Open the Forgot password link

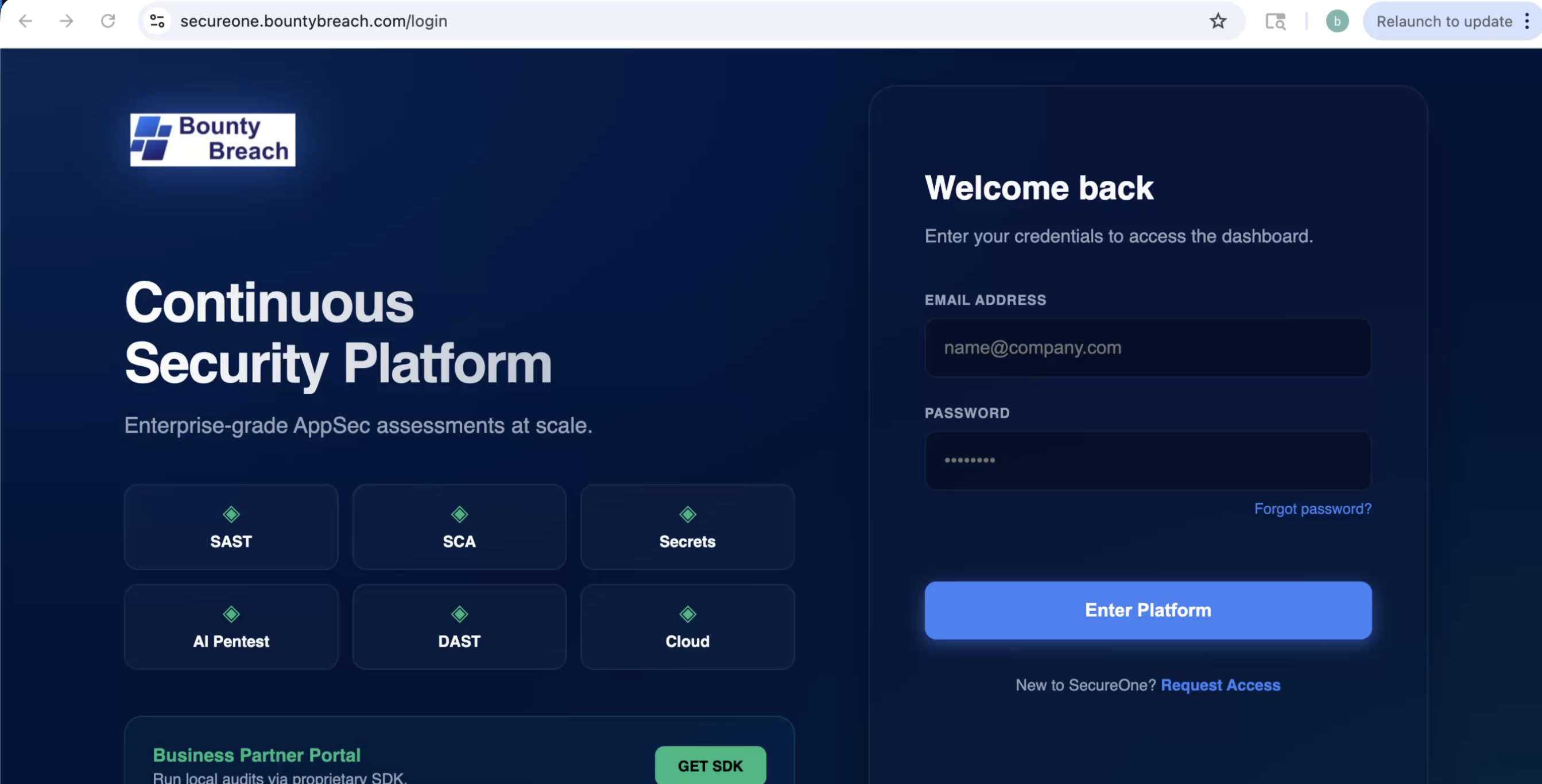[x=1312, y=509]
